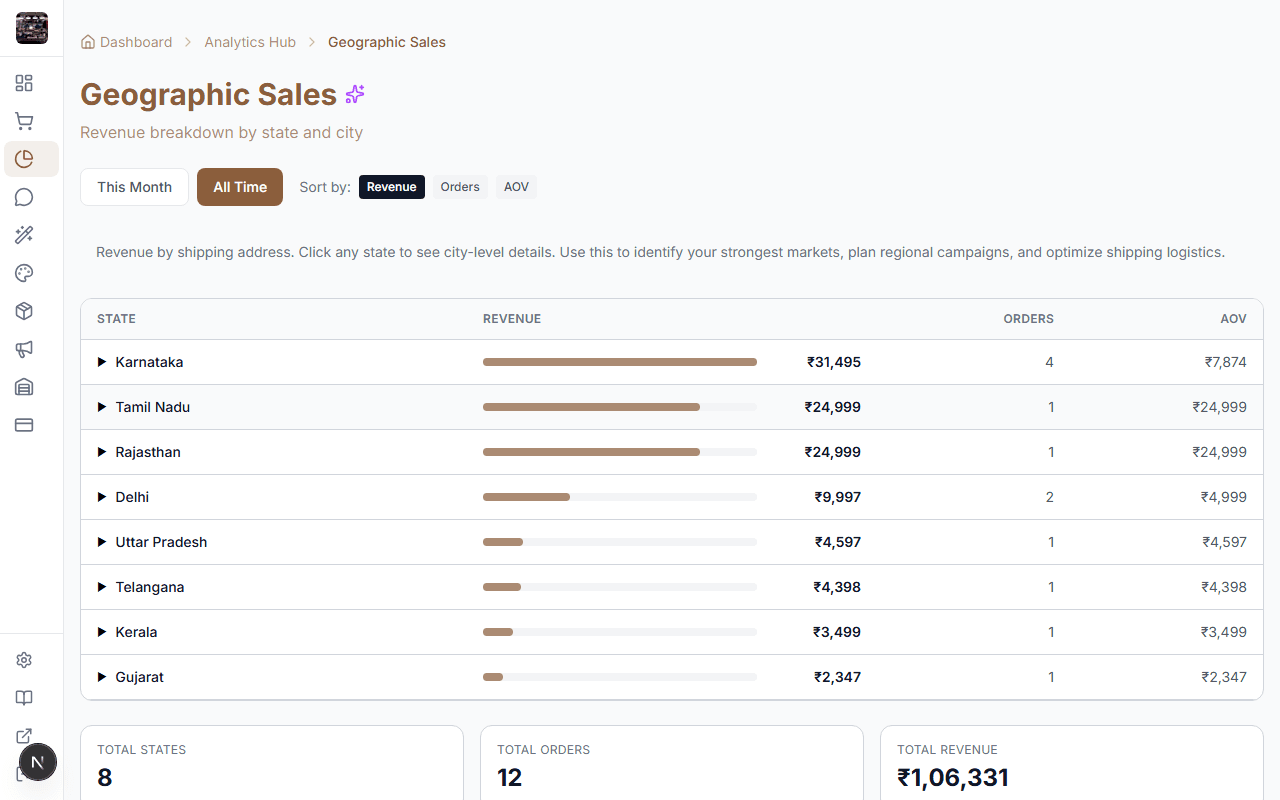Open the Dashboard grid icon
Screen dimensions: 1280x800
24,83
